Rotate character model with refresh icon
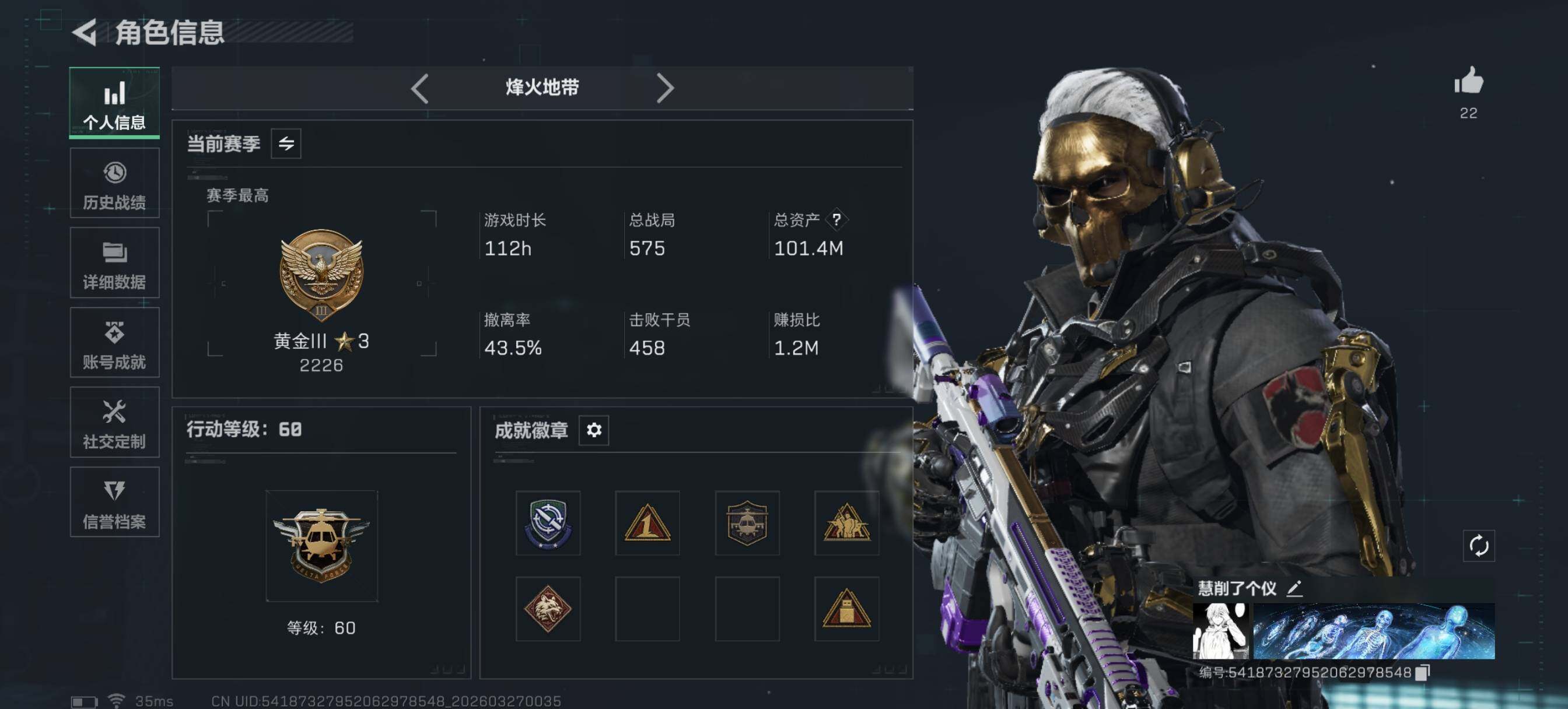This screenshot has height=709, width=1568. tap(1479, 545)
